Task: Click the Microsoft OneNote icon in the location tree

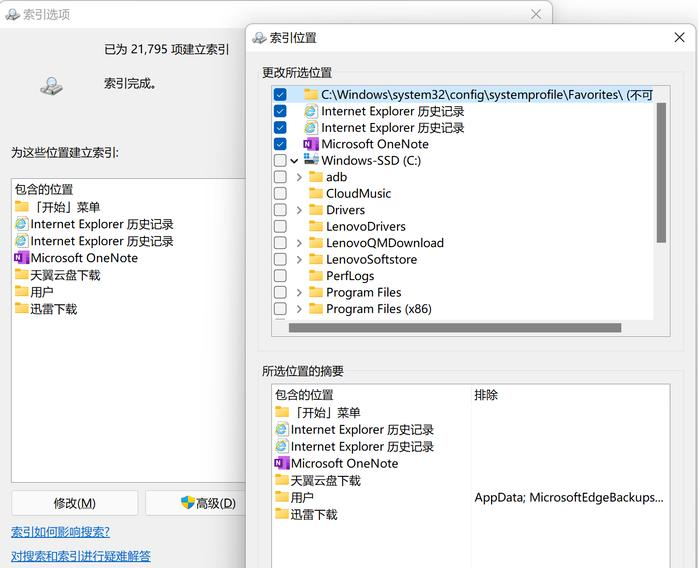Action: pos(310,144)
